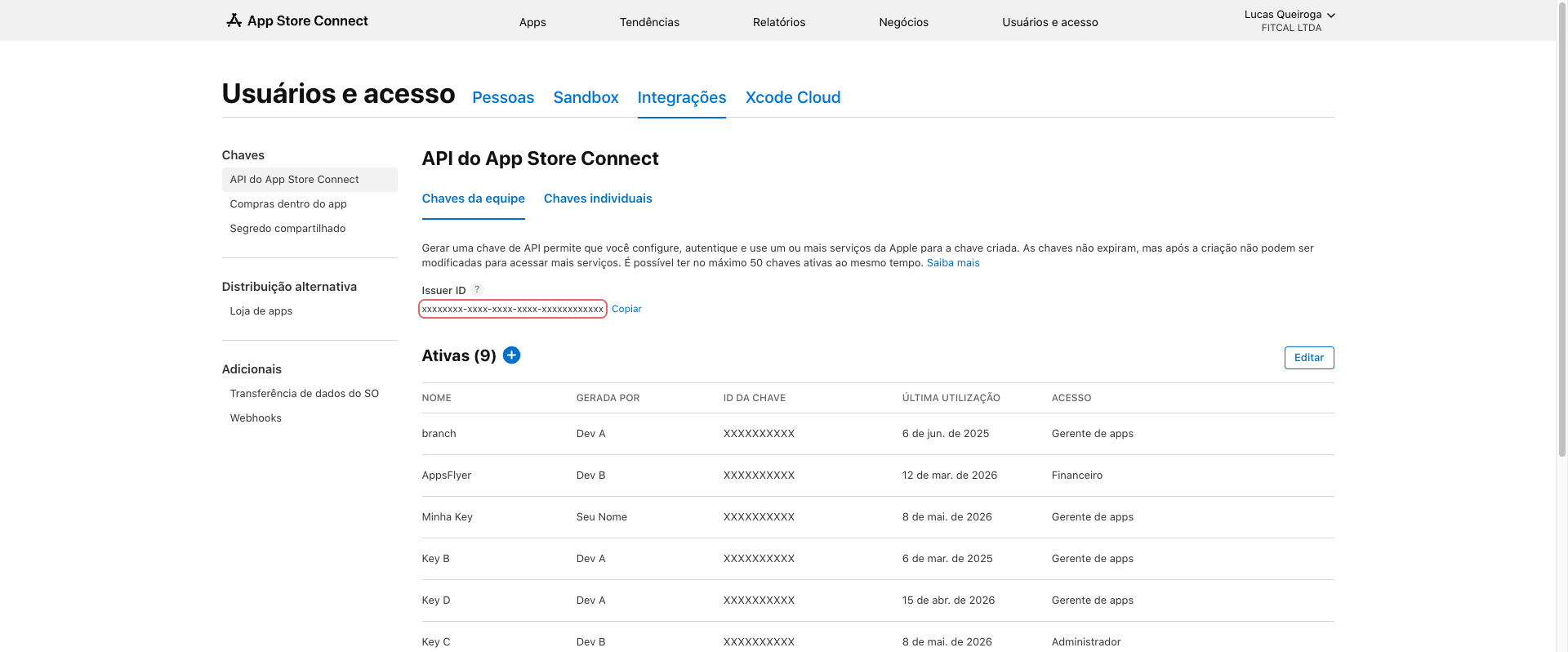Click the key ID in the branch row

759,434
